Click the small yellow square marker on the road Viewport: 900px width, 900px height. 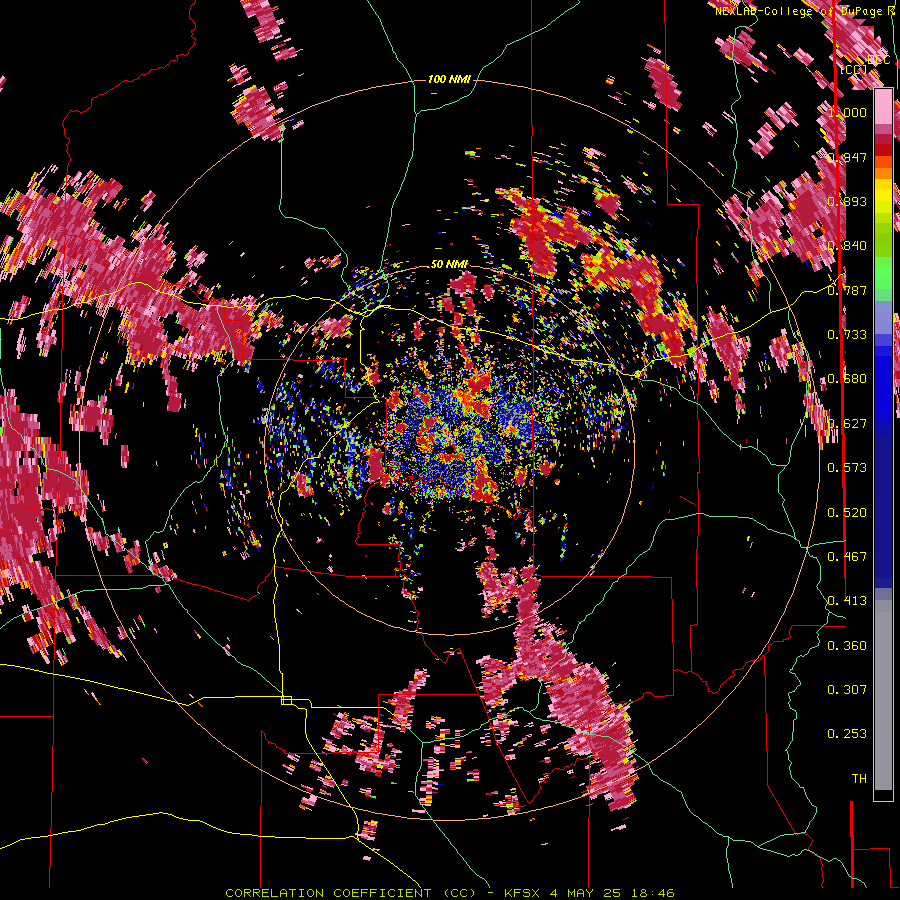(x=286, y=700)
